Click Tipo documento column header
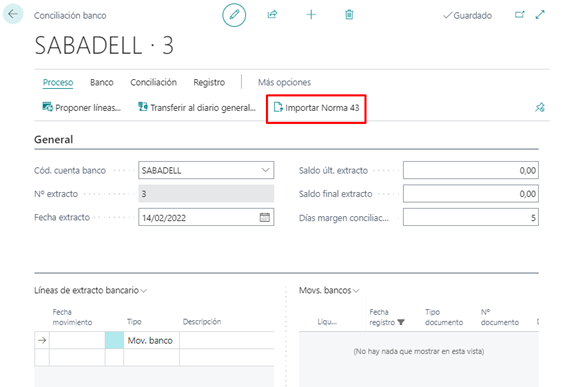 point(444,317)
